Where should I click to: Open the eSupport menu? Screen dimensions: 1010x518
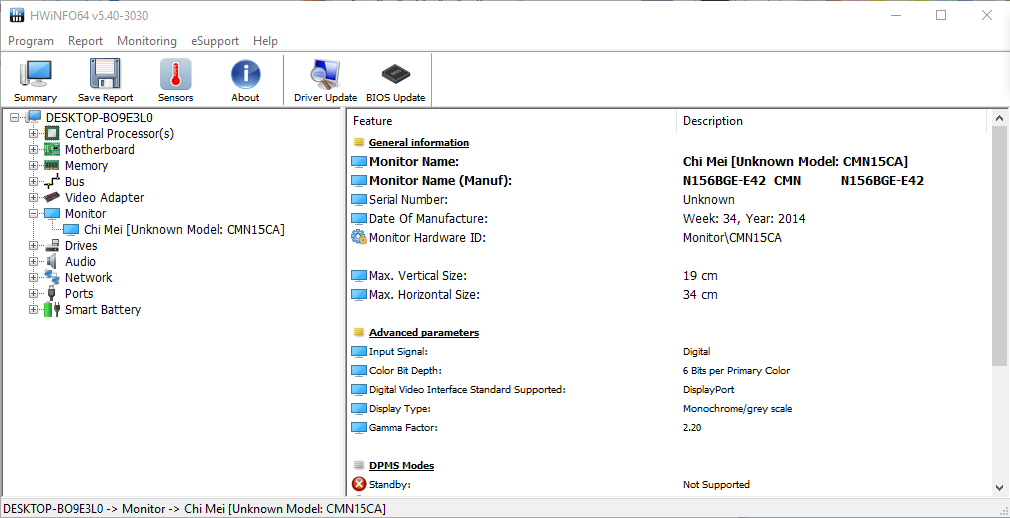[x=215, y=41]
